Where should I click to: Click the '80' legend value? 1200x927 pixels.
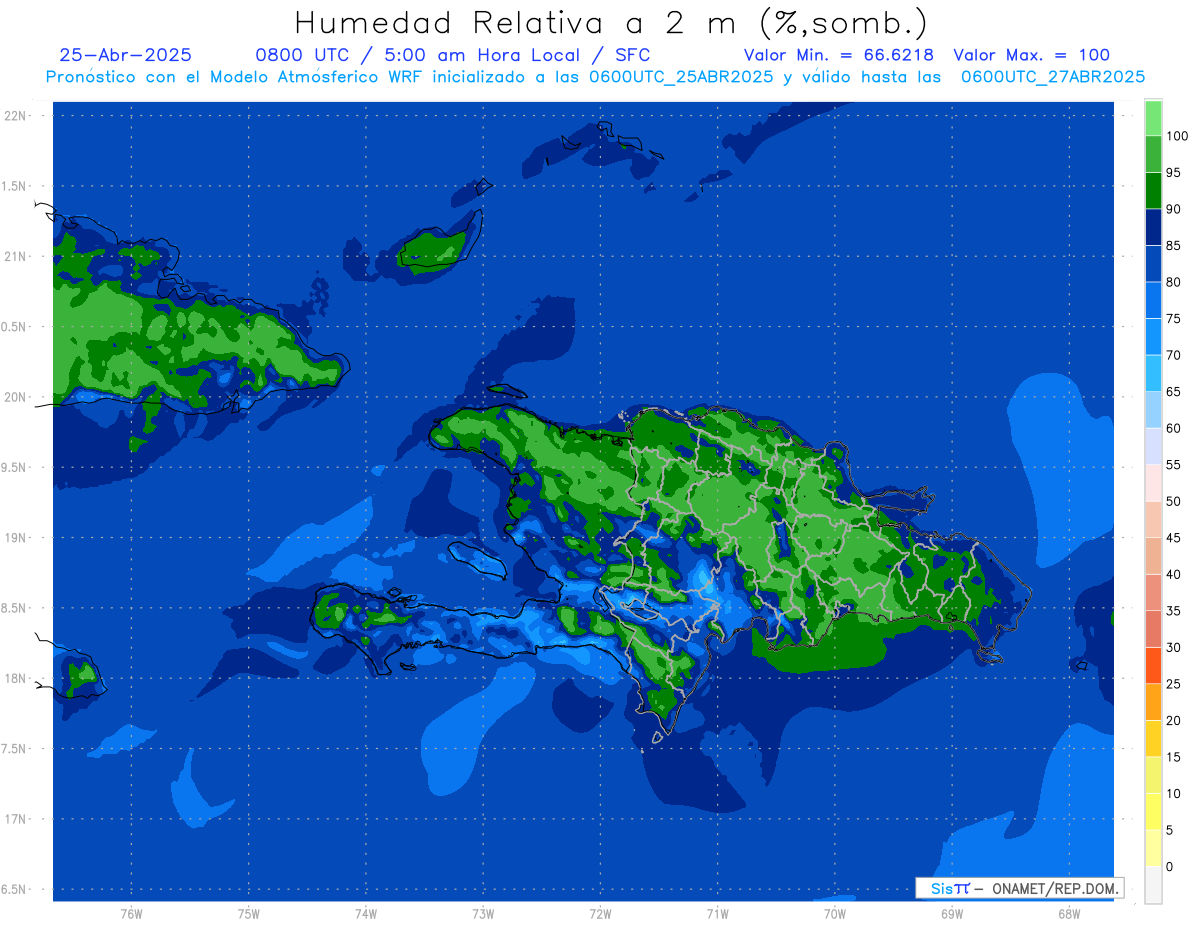coord(1173,282)
